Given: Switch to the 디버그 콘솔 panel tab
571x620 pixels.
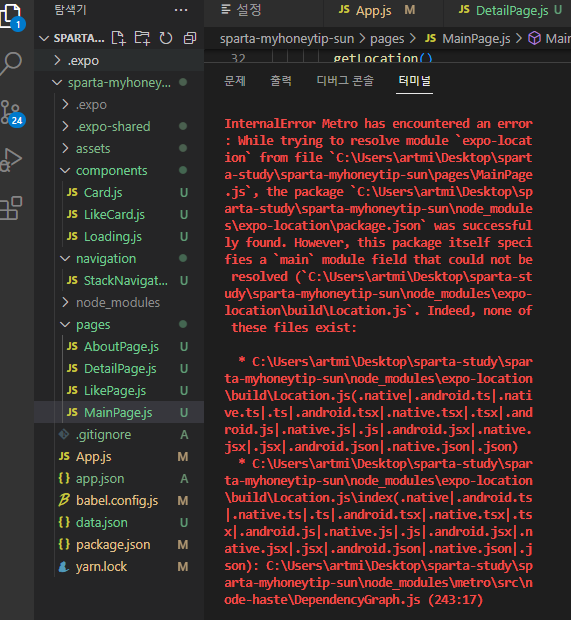Looking at the screenshot, I should point(345,81).
